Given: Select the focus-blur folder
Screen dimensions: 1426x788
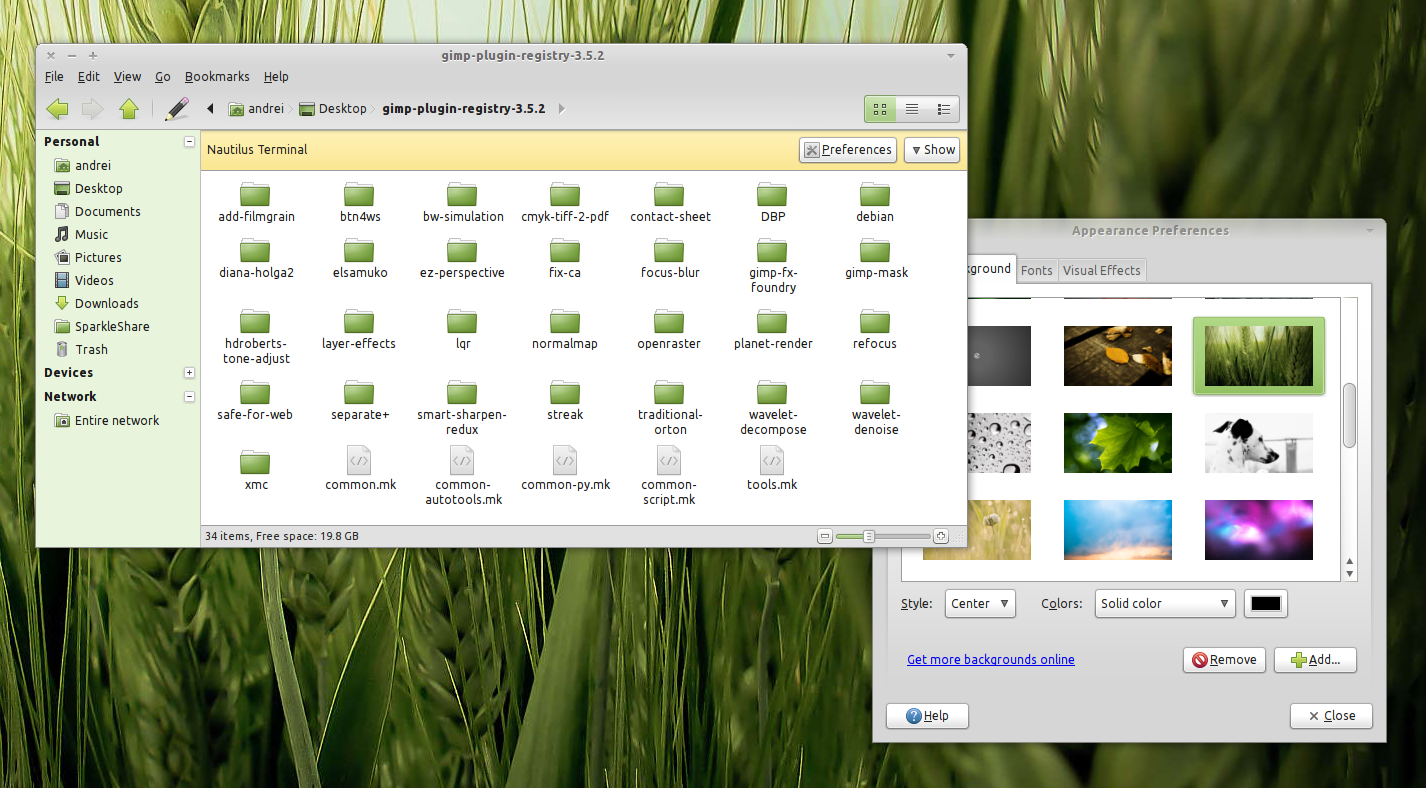Looking at the screenshot, I should click(670, 259).
